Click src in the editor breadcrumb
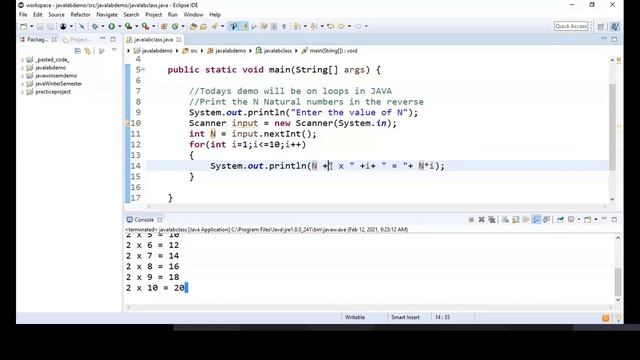This screenshot has width=640, height=360. click(194, 51)
